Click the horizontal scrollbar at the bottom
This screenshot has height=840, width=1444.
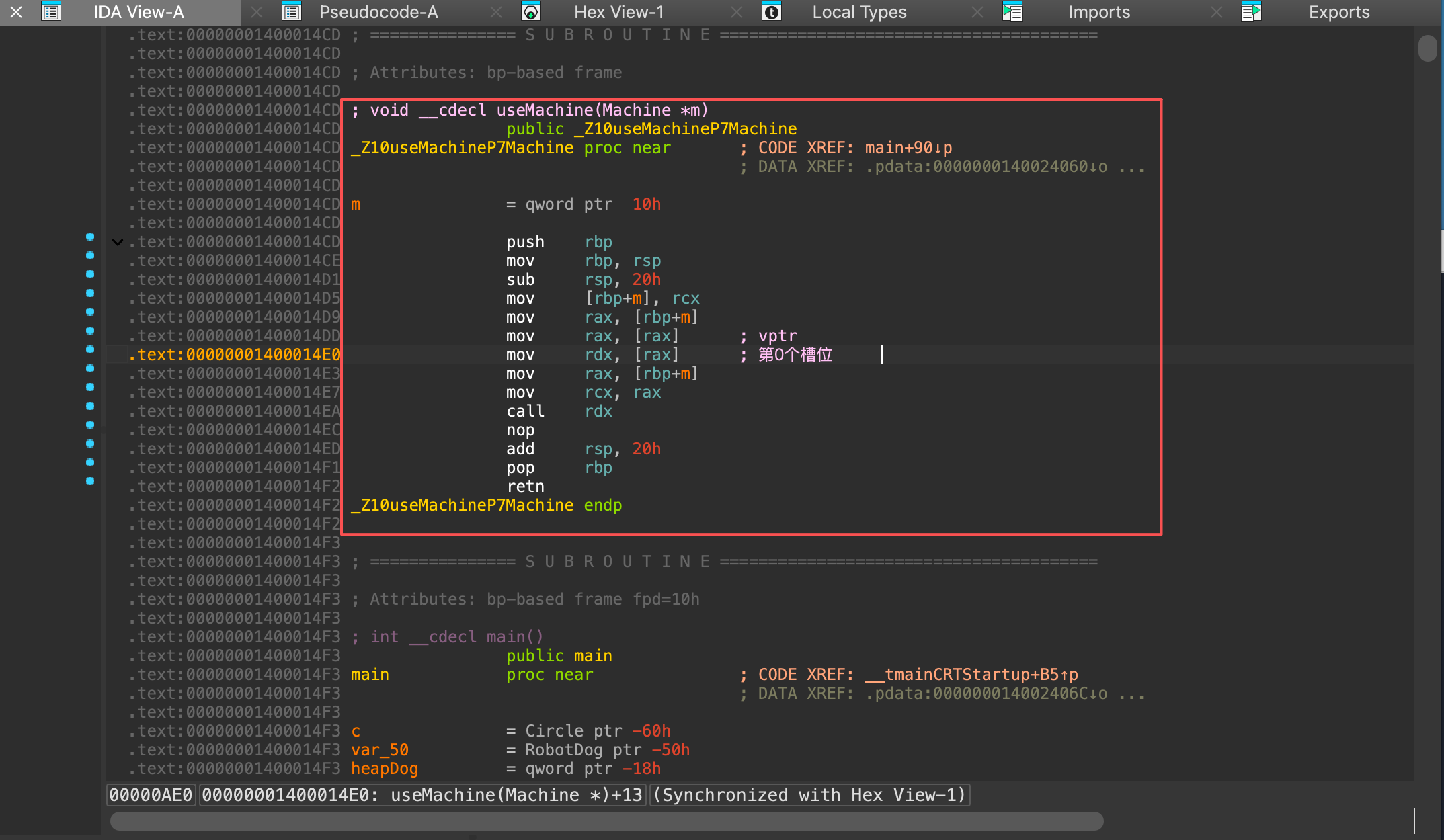[606, 821]
